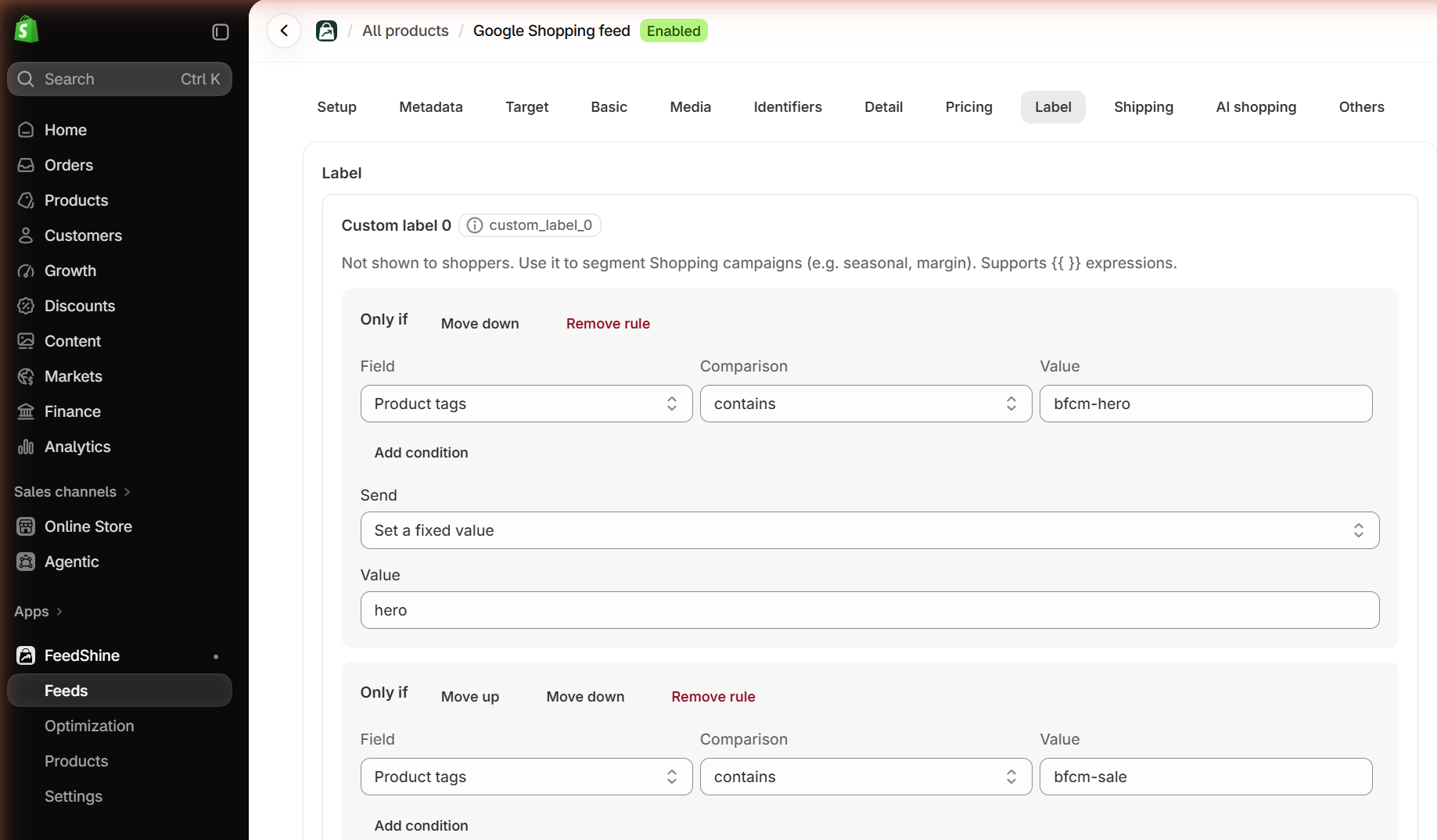Click the Search box in sidebar
The image size is (1437, 840).
tap(120, 79)
